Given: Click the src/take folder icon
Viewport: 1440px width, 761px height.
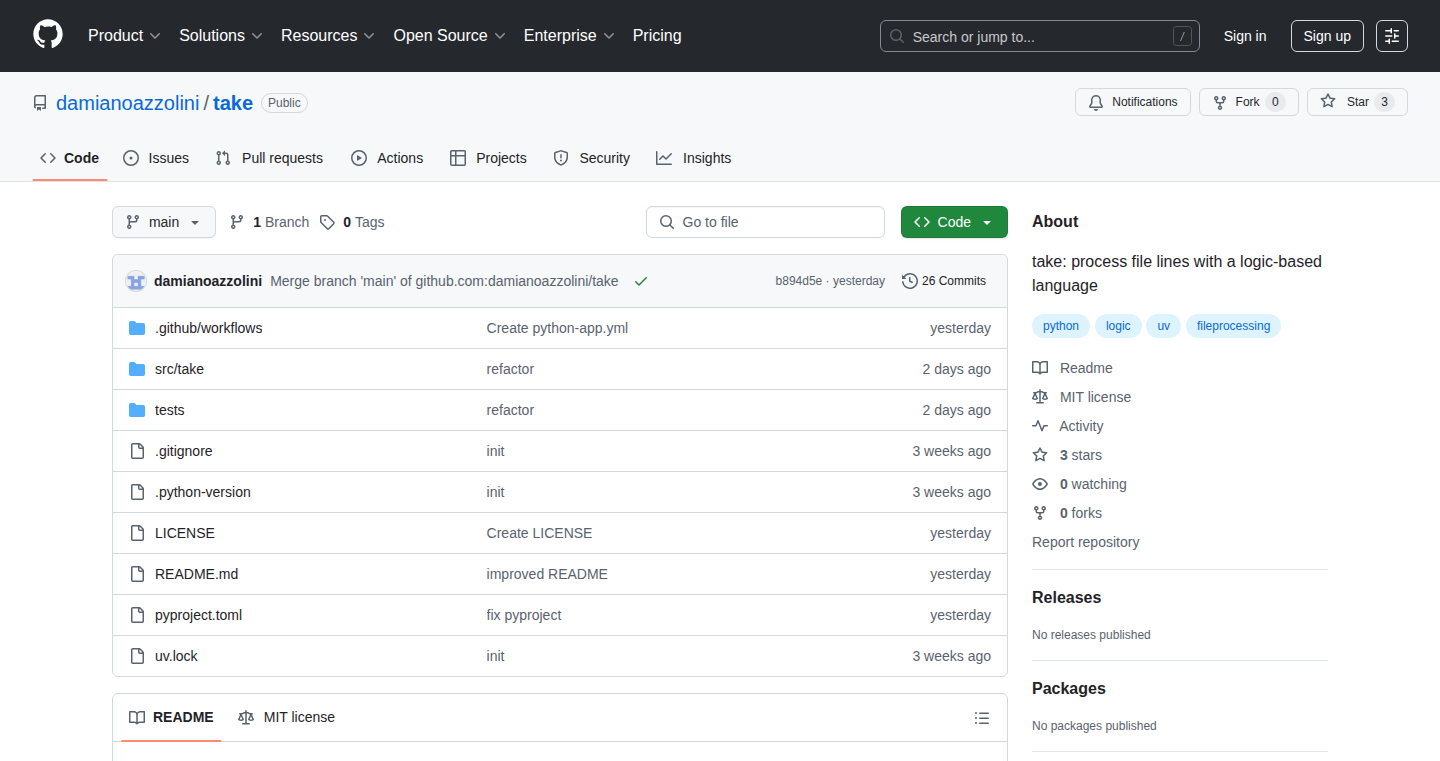Looking at the screenshot, I should [x=137, y=369].
